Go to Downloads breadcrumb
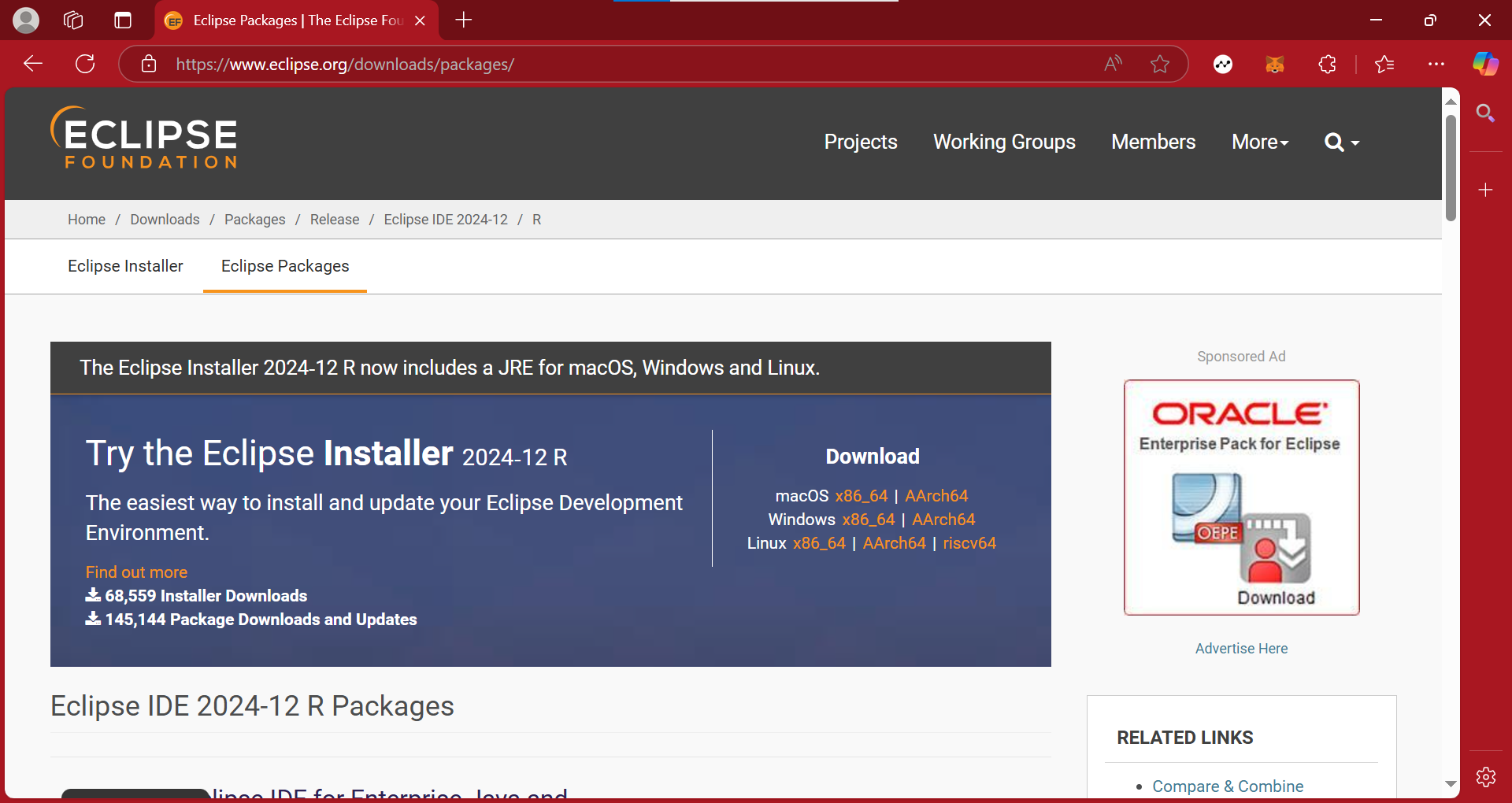Screen dimensions: 1512x803 (x=165, y=220)
